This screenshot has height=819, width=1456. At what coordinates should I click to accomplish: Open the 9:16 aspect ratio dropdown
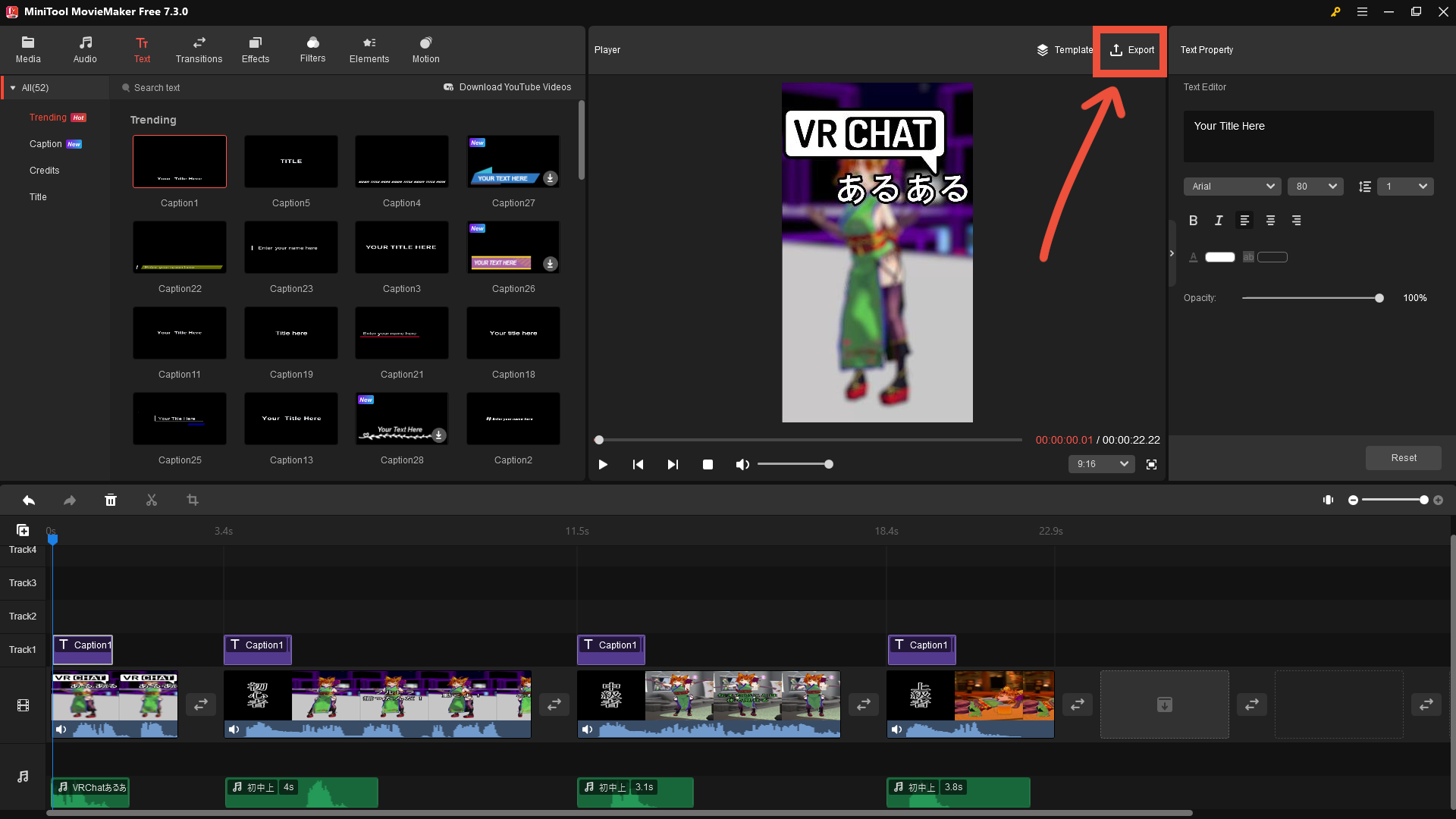(1101, 464)
